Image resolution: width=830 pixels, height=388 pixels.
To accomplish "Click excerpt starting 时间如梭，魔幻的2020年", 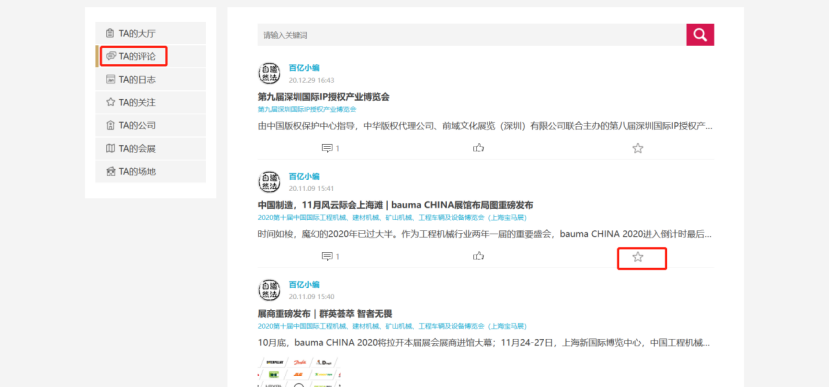I will coord(485,234).
